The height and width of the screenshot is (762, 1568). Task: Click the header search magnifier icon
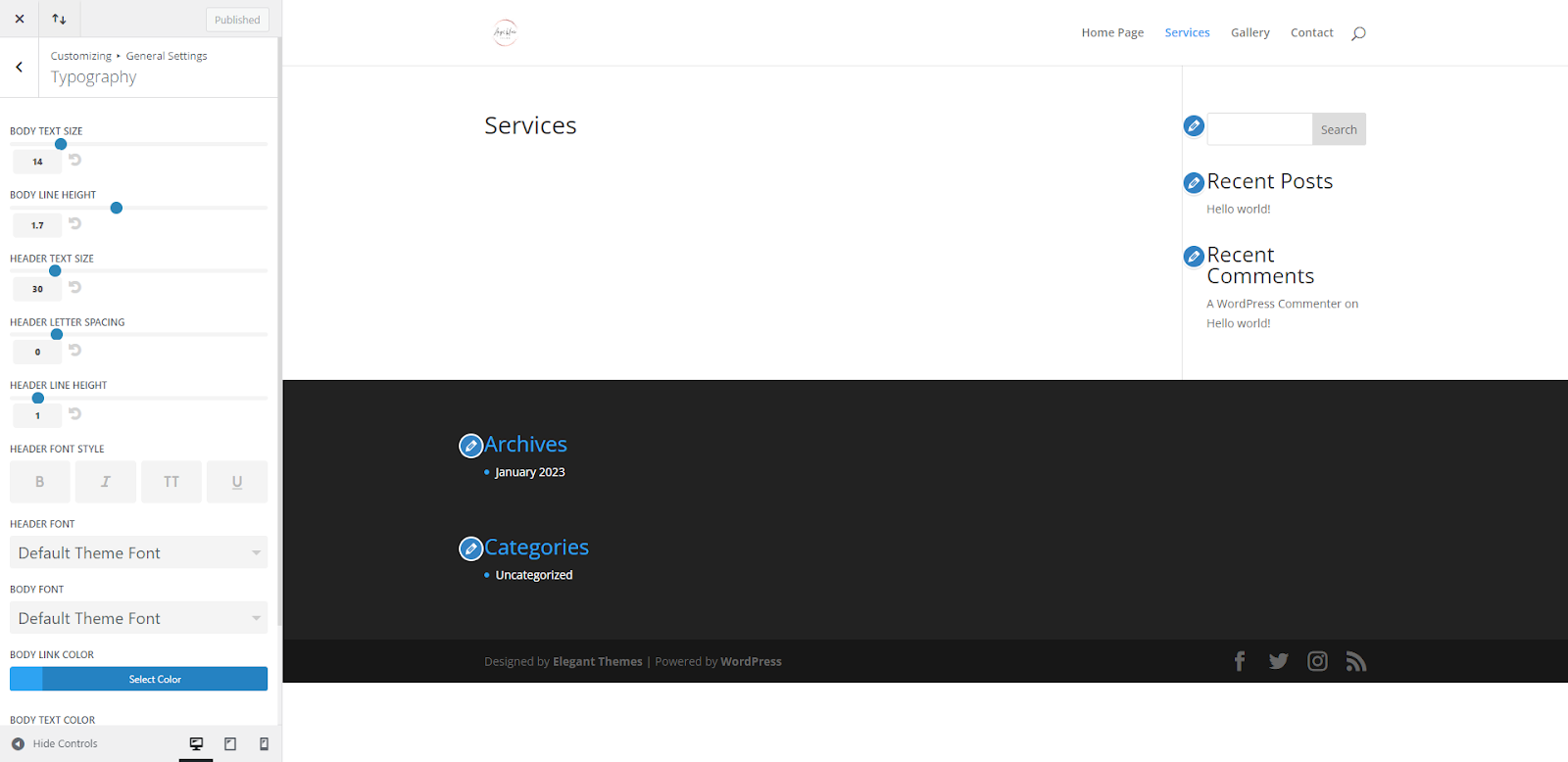coord(1358,33)
